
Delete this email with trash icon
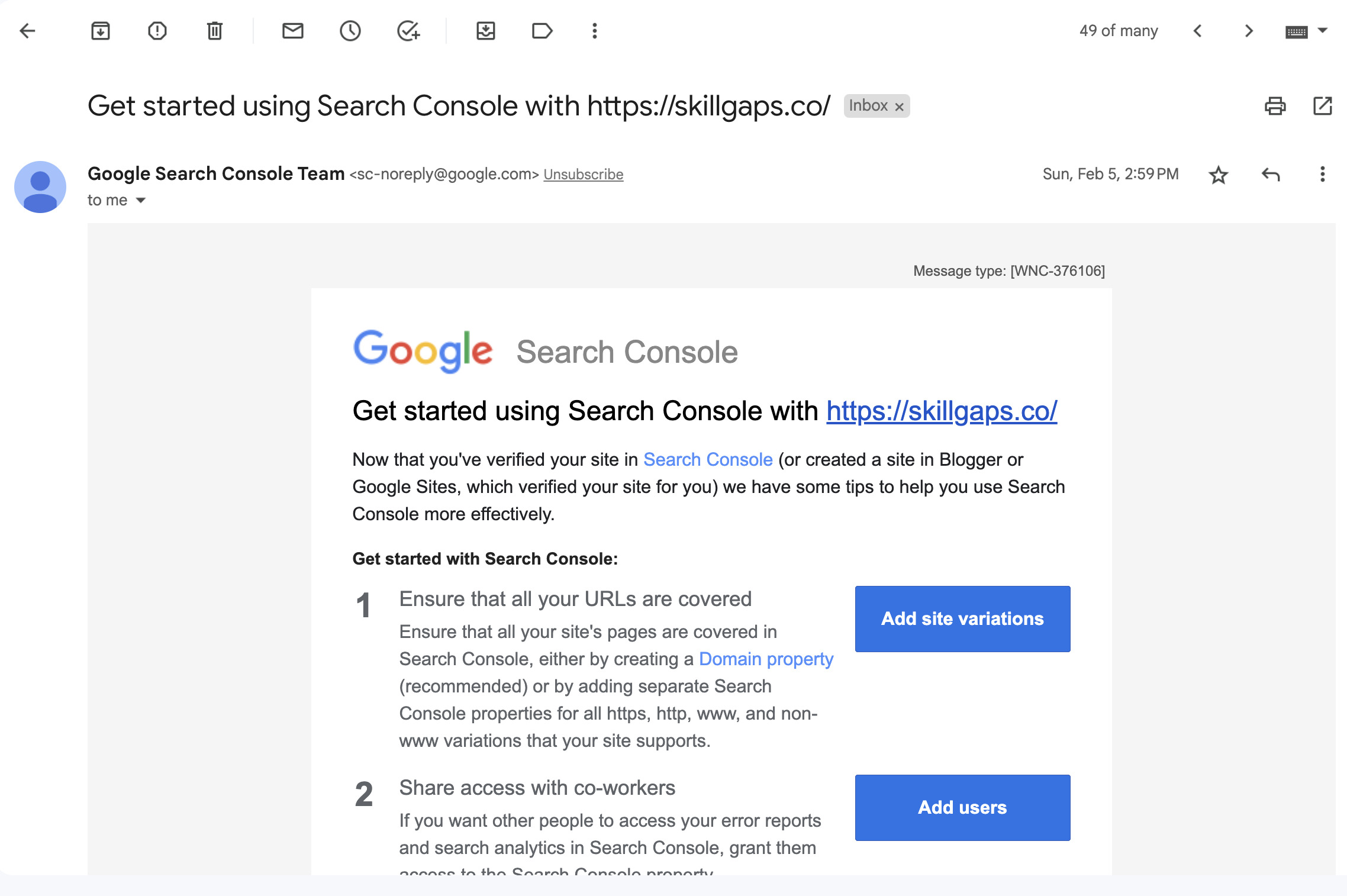pos(214,31)
